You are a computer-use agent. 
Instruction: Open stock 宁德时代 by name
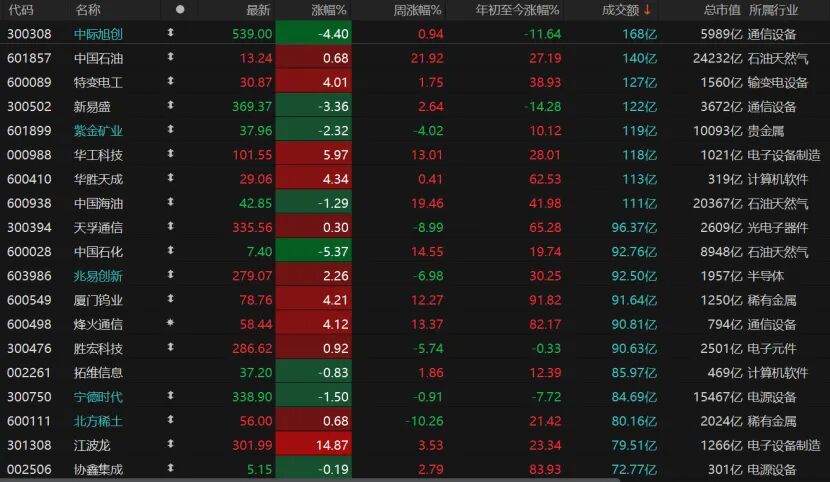pyautogui.click(x=98, y=397)
